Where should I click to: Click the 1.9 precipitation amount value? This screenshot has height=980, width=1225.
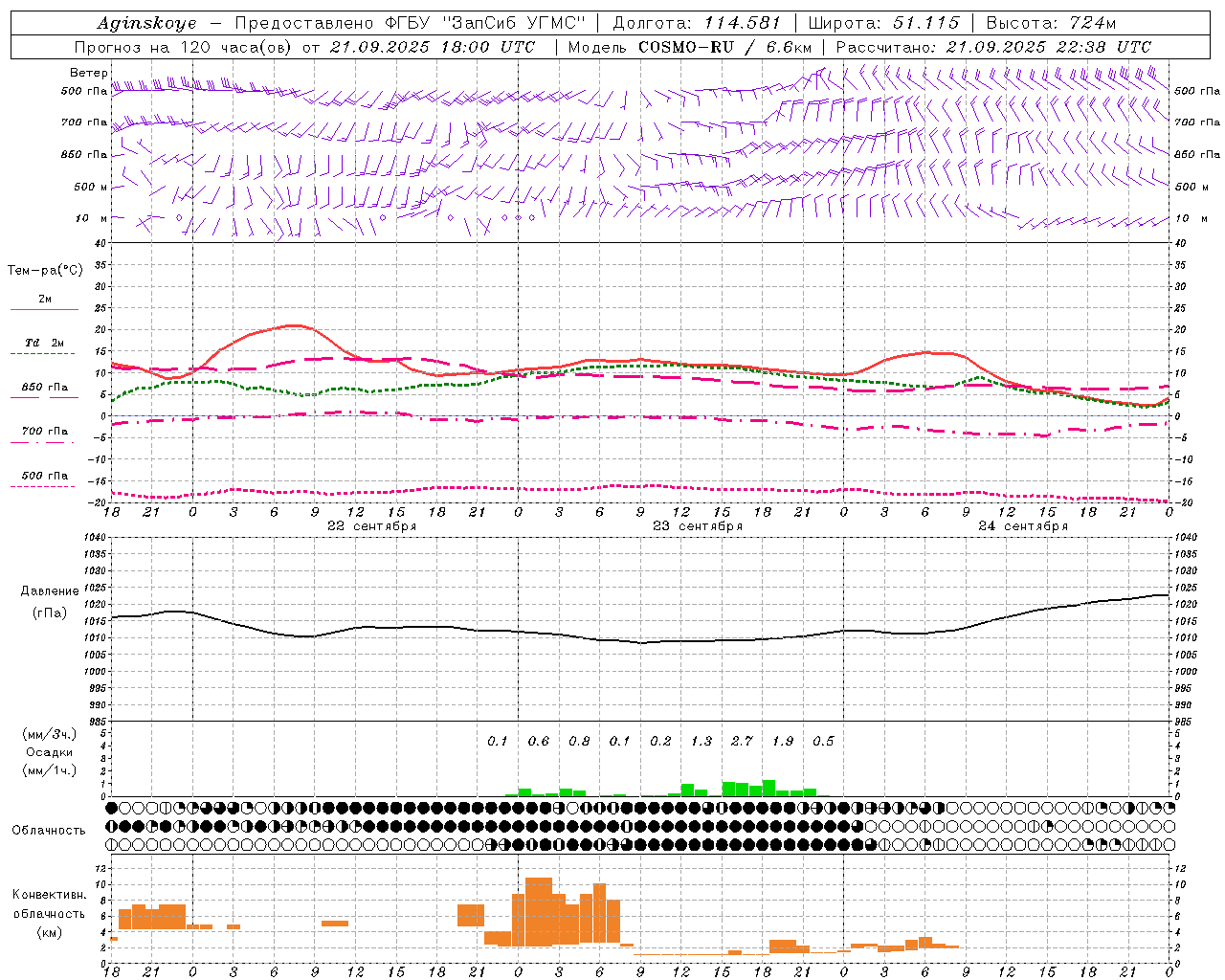coord(783,741)
